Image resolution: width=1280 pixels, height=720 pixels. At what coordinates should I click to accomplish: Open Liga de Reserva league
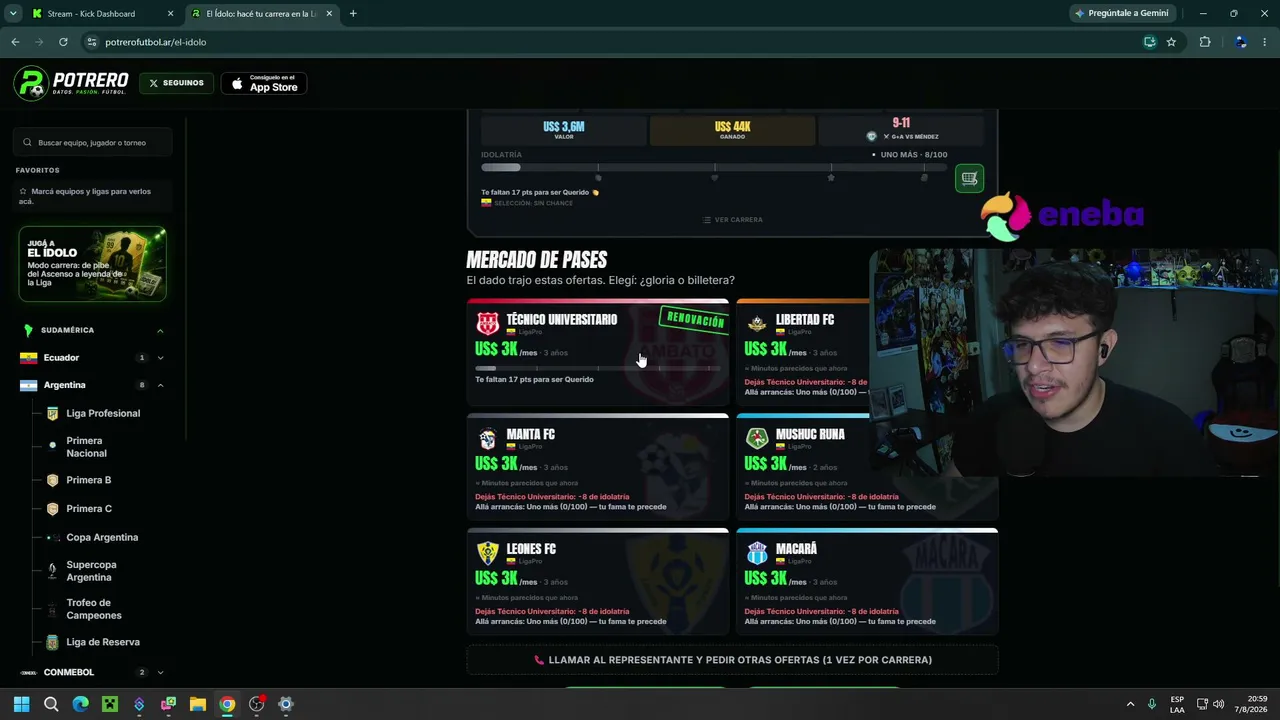click(x=103, y=642)
